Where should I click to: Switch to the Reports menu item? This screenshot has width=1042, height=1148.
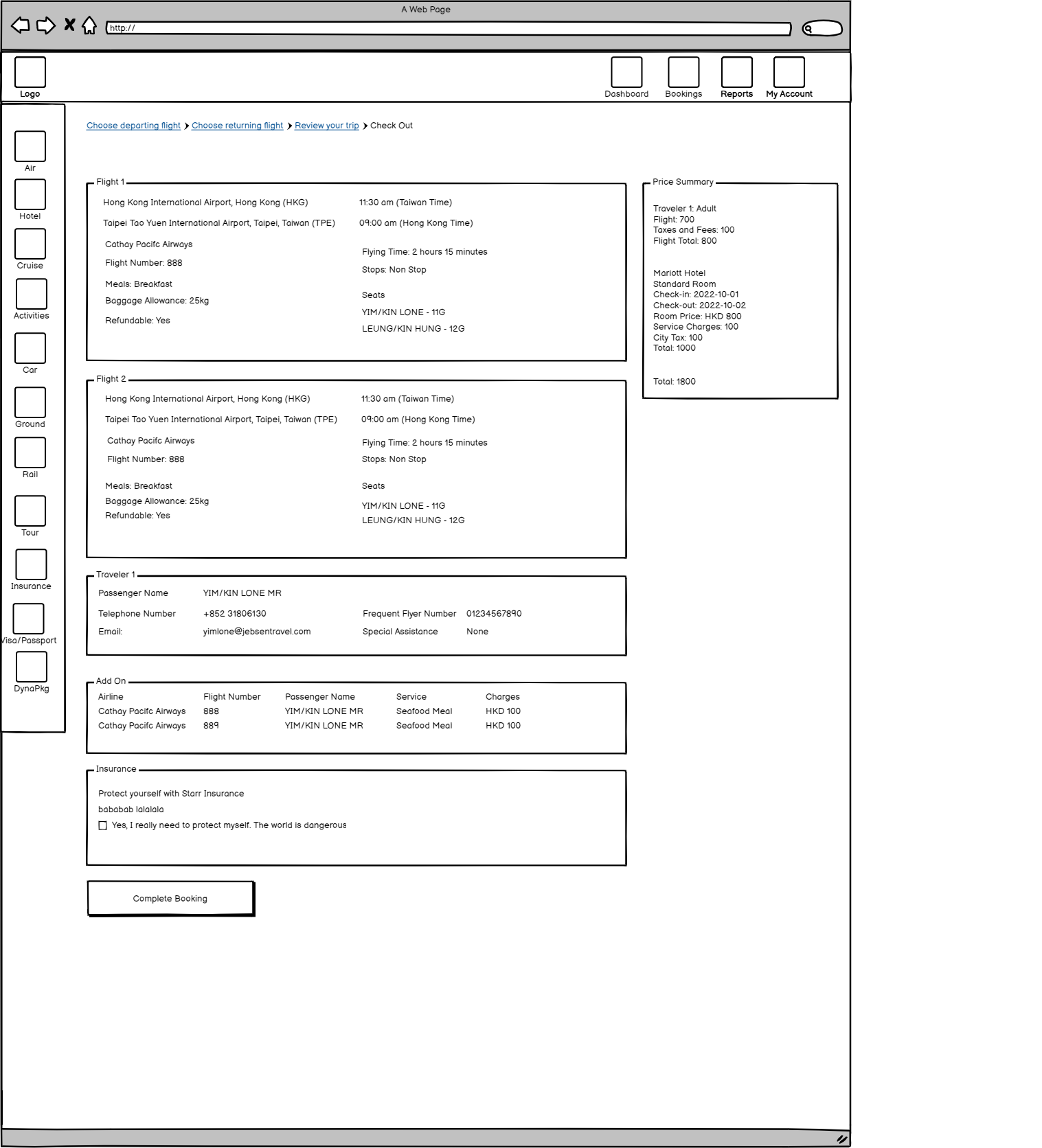[736, 72]
